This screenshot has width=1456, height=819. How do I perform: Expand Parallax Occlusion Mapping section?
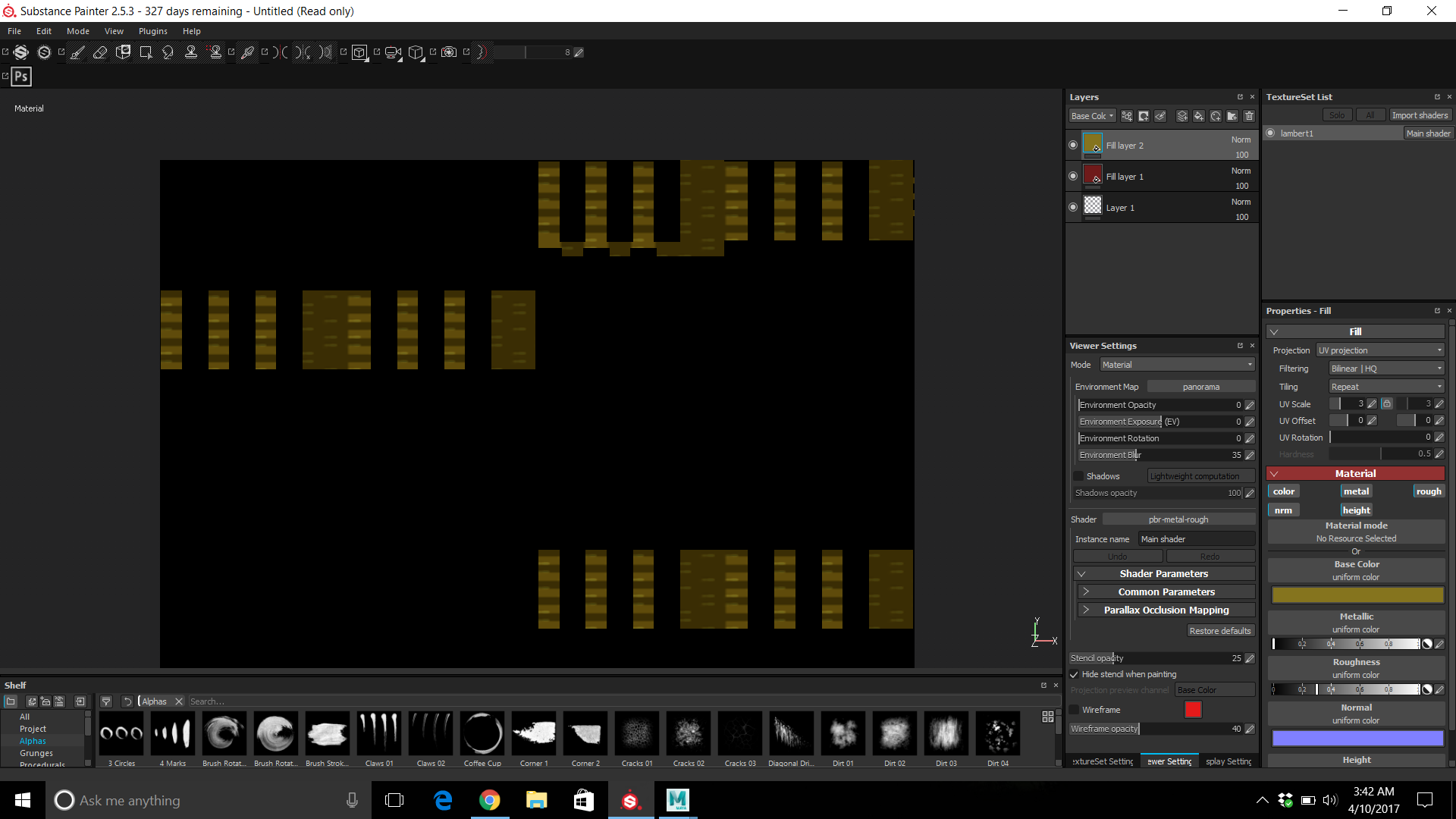pos(1166,610)
